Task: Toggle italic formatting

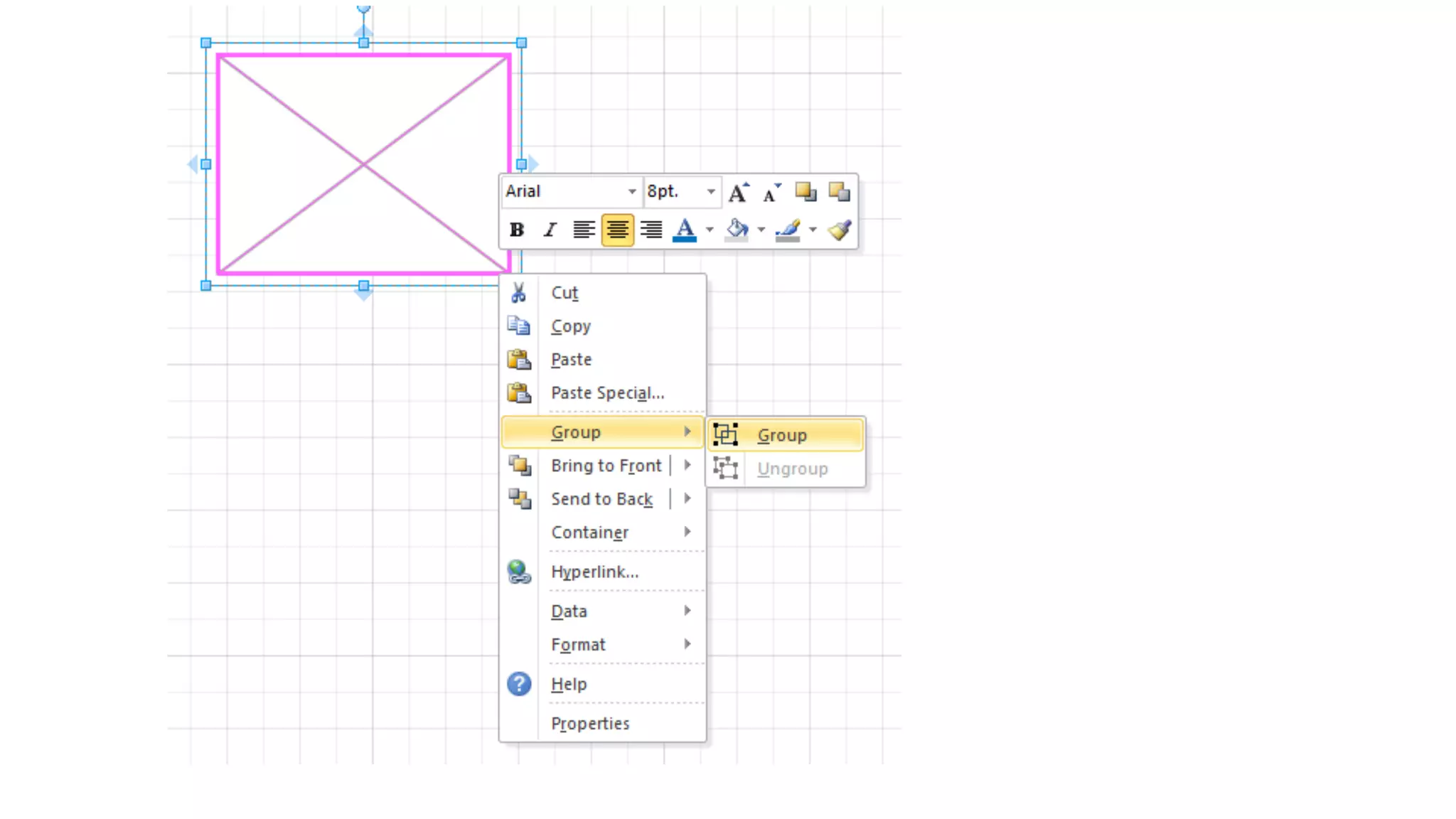Action: pyautogui.click(x=550, y=230)
